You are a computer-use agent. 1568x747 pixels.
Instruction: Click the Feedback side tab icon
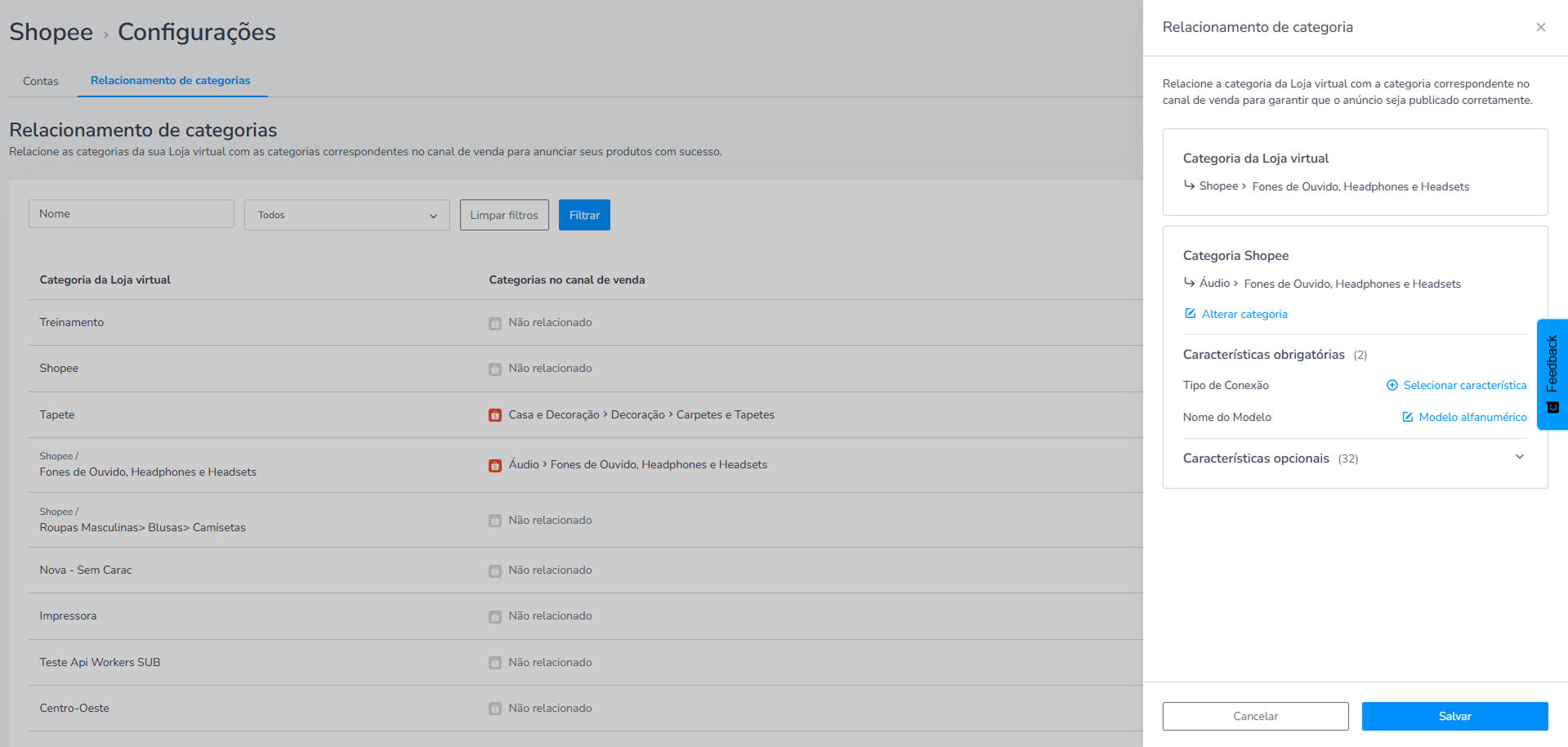[x=1553, y=407]
